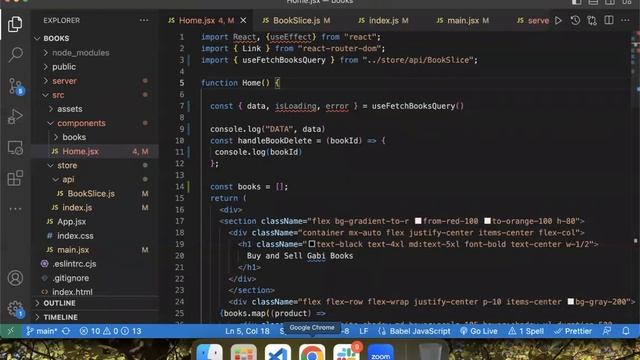Open Manage gear settings icon

click(16, 309)
